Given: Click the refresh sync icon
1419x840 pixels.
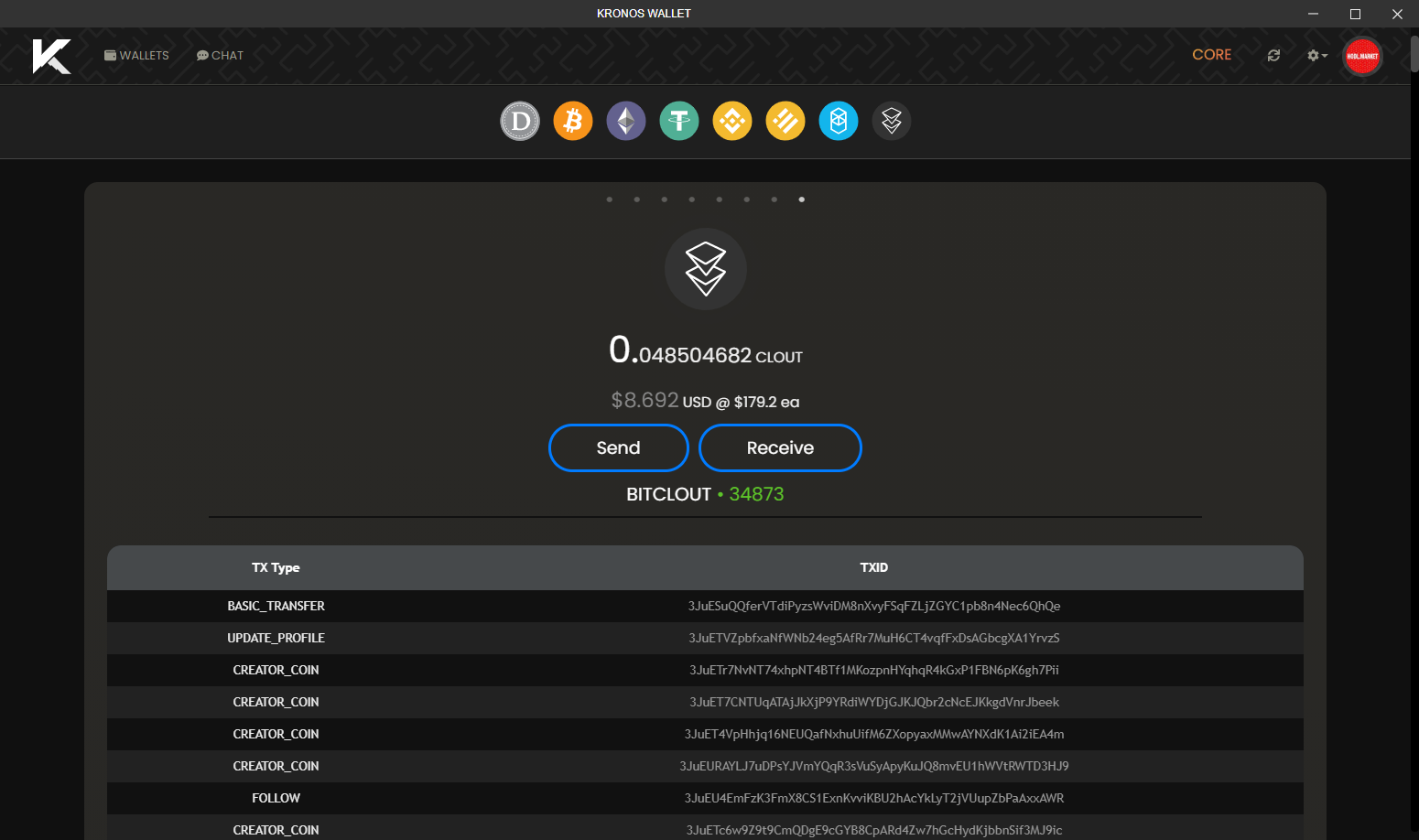Looking at the screenshot, I should coord(1273,56).
